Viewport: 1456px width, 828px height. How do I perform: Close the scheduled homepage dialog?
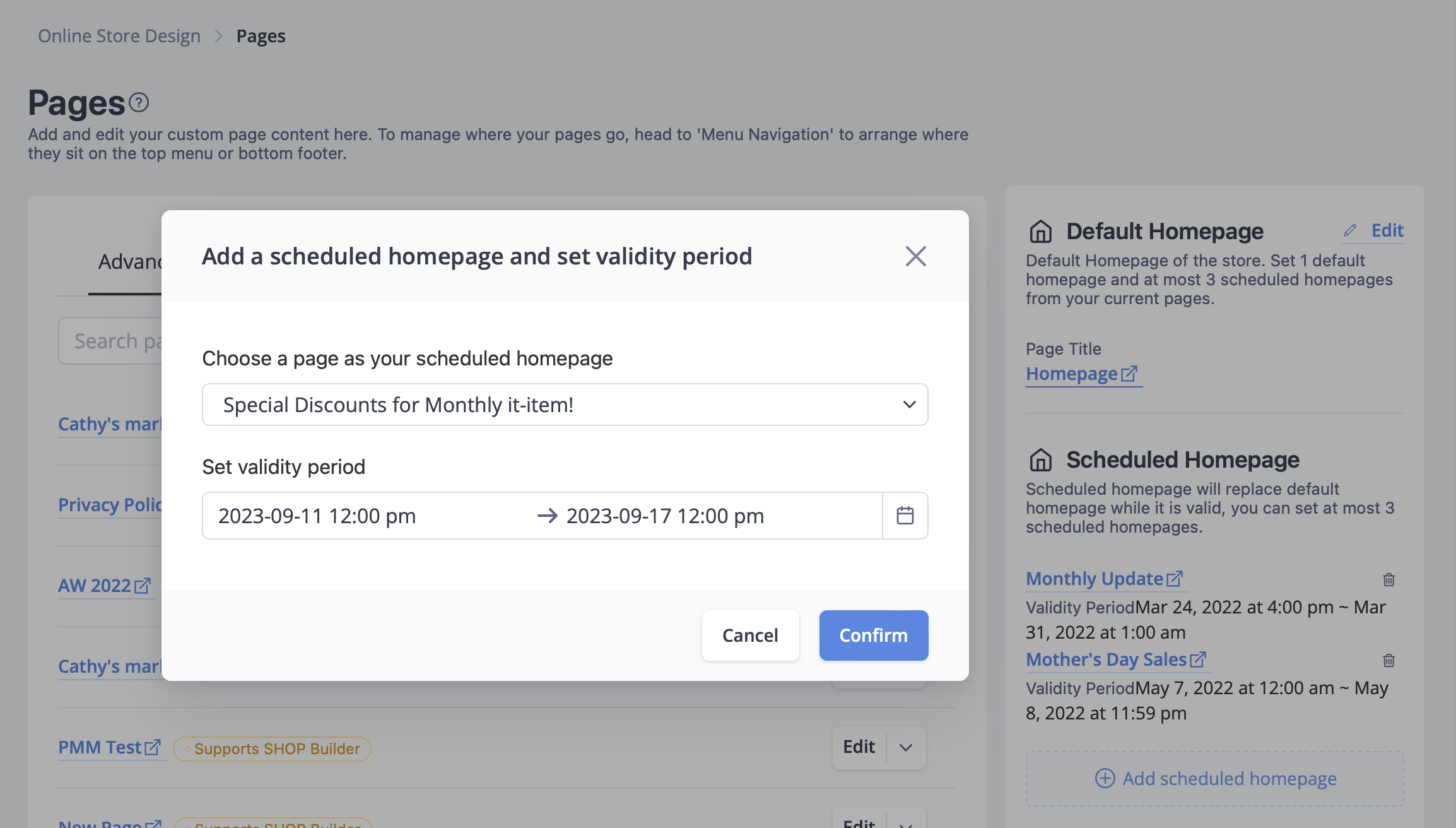[x=915, y=256]
